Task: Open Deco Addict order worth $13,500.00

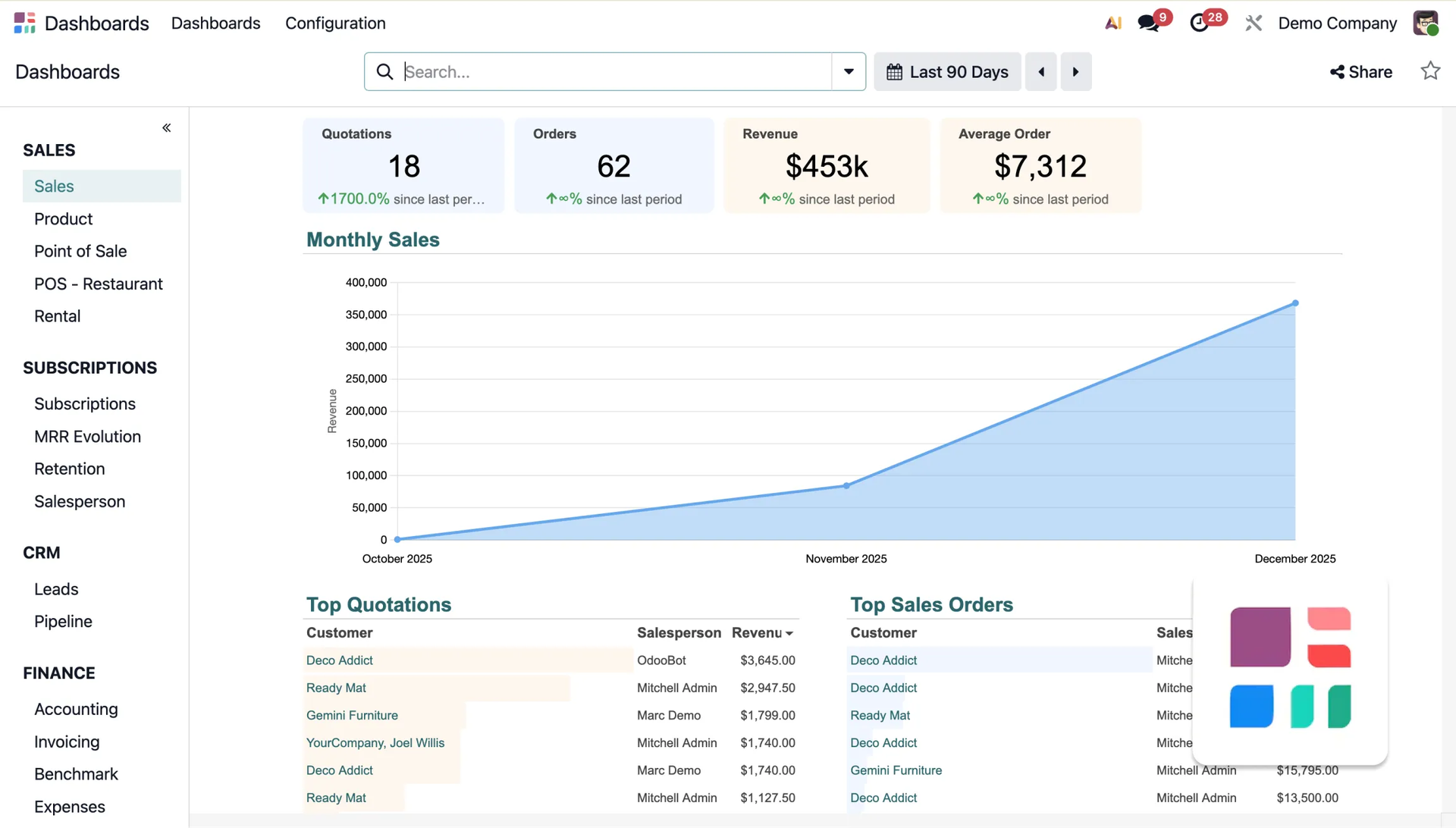Action: (883, 798)
